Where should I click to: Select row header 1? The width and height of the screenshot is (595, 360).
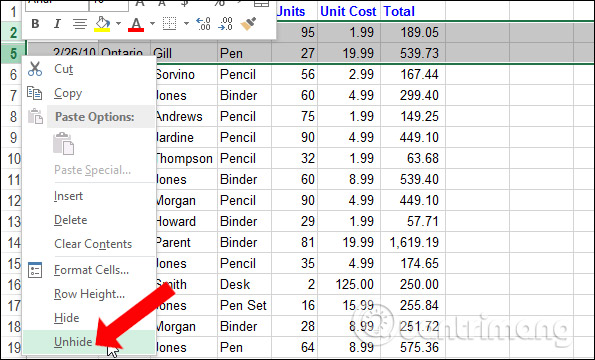pos(13,12)
